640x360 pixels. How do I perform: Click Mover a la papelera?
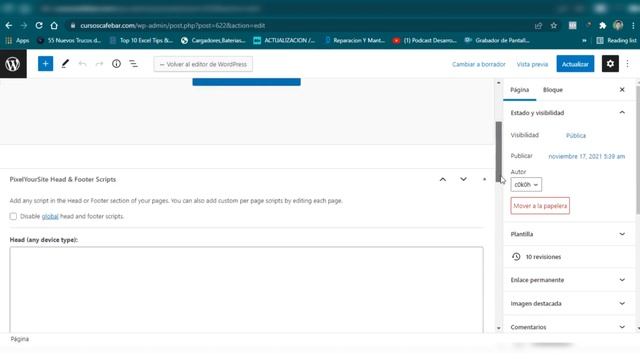click(x=540, y=206)
